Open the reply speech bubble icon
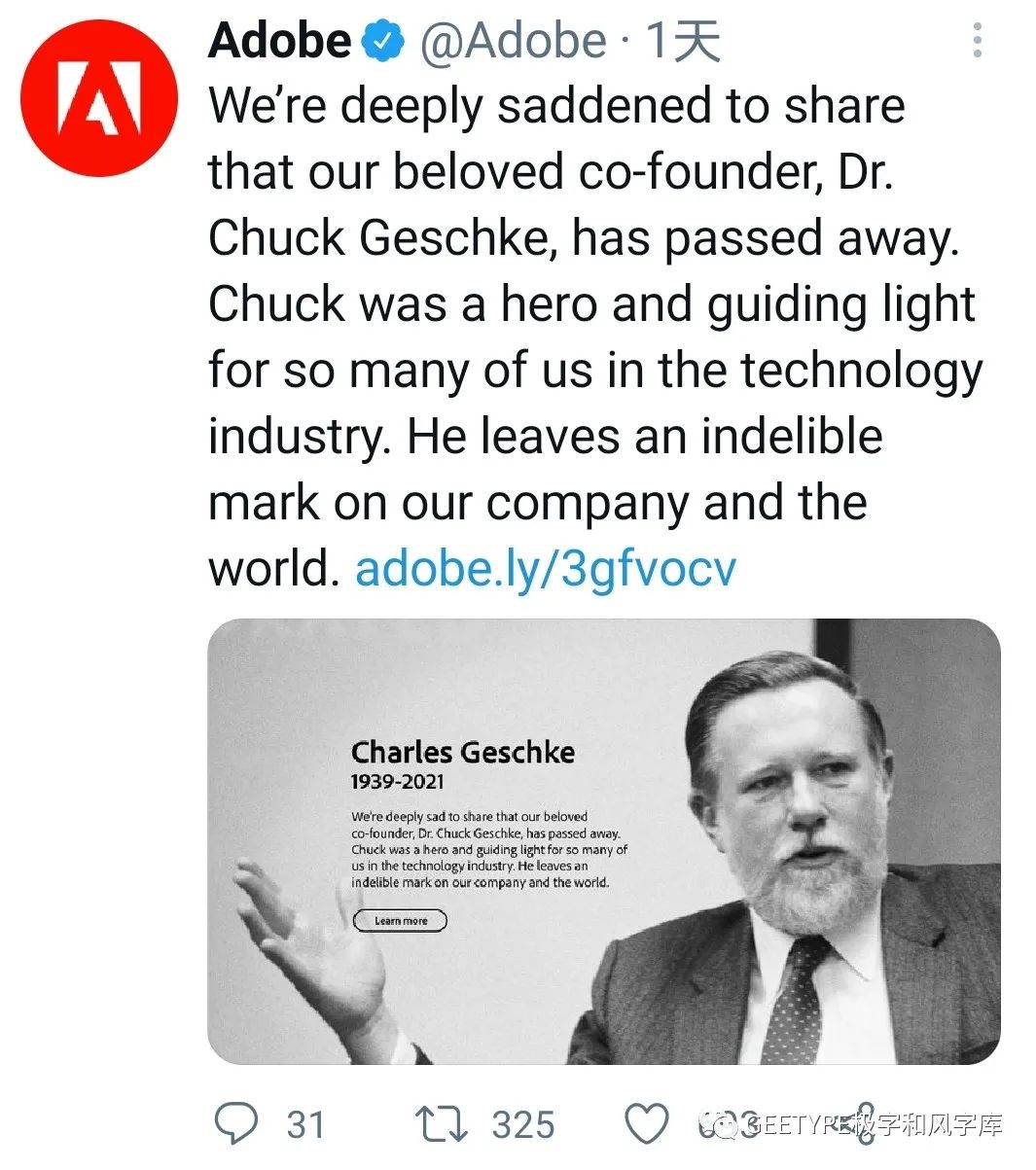The image size is (1036, 1170). 236,1124
